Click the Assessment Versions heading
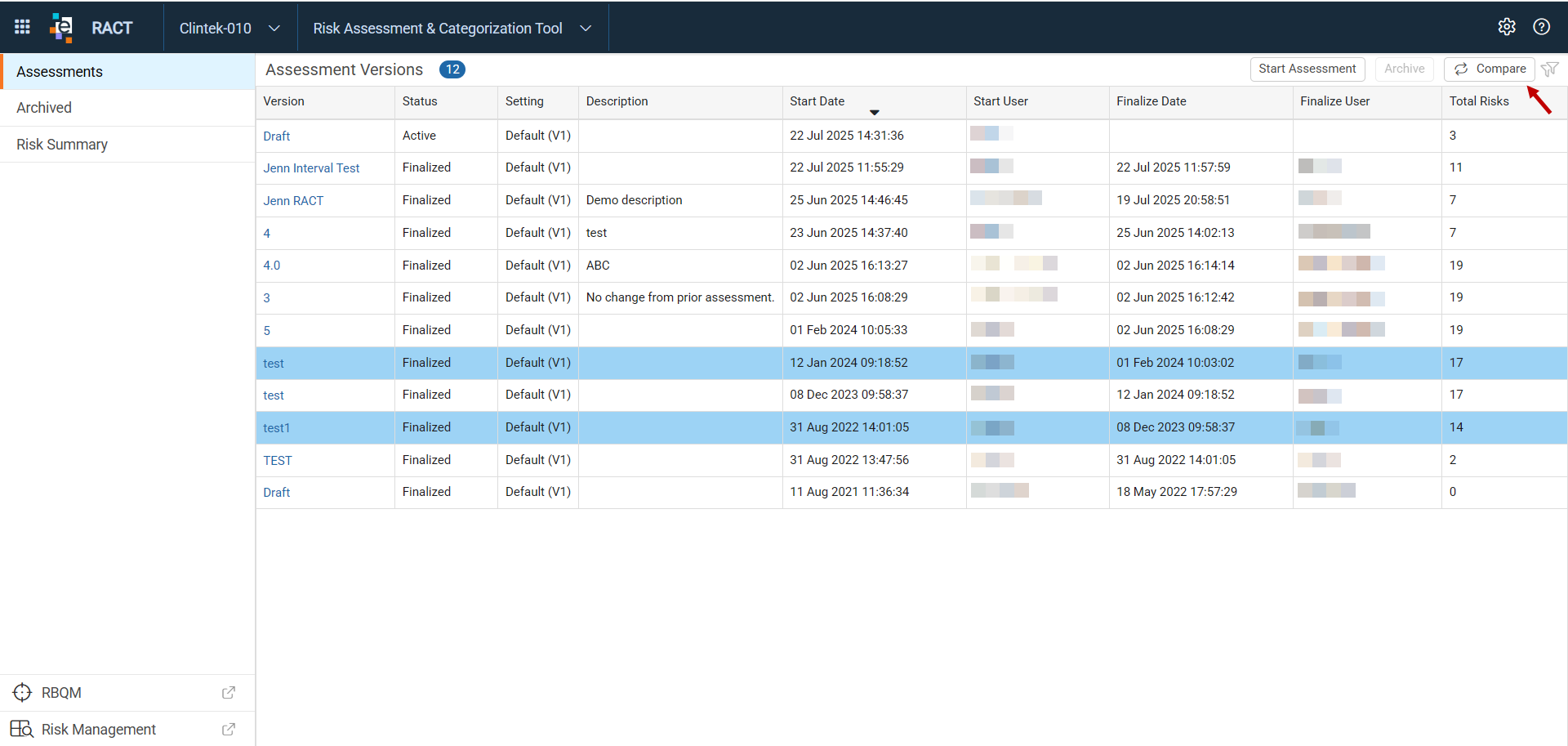This screenshot has height=746, width=1568. tap(344, 69)
